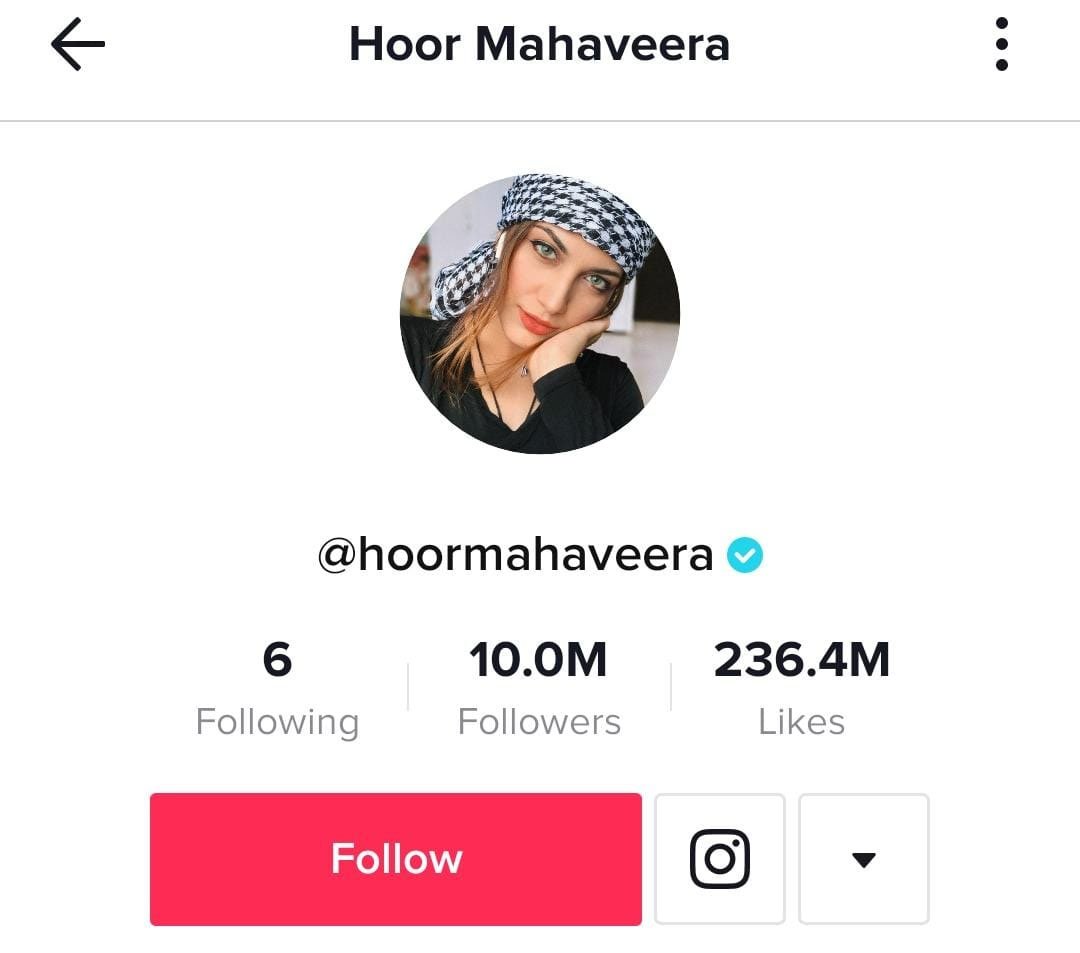This screenshot has height=953, width=1080.
Task: Click the 10.0M followers number
Action: click(539, 659)
